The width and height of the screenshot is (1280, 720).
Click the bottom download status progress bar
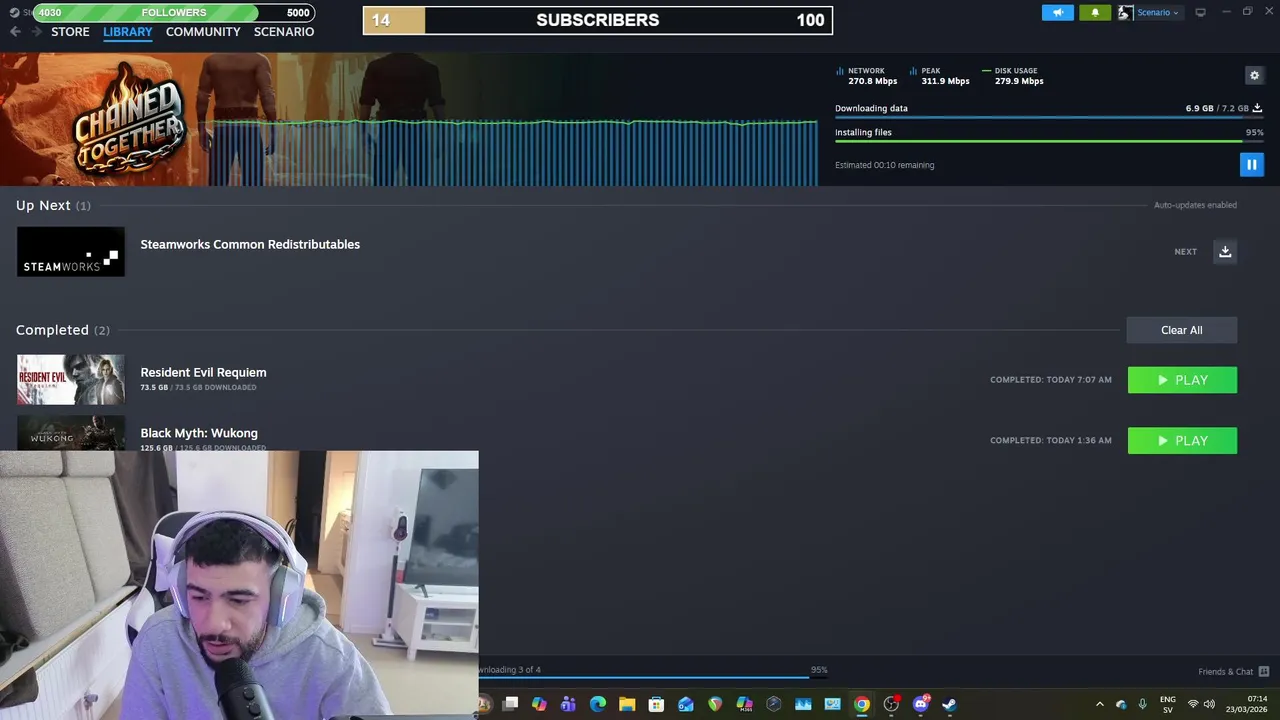pyautogui.click(x=654, y=678)
